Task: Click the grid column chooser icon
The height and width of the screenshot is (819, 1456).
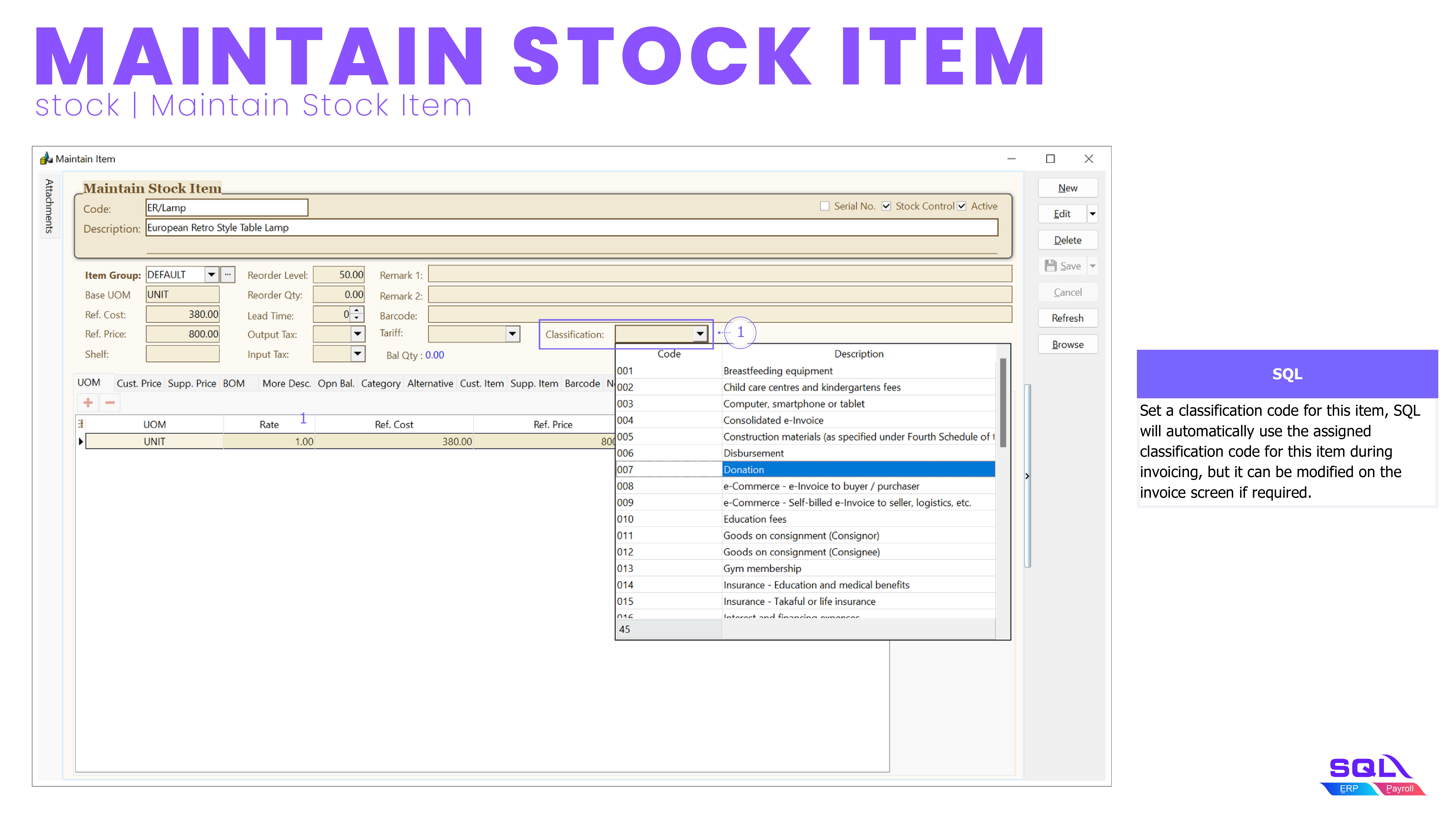Action: pos(81,424)
